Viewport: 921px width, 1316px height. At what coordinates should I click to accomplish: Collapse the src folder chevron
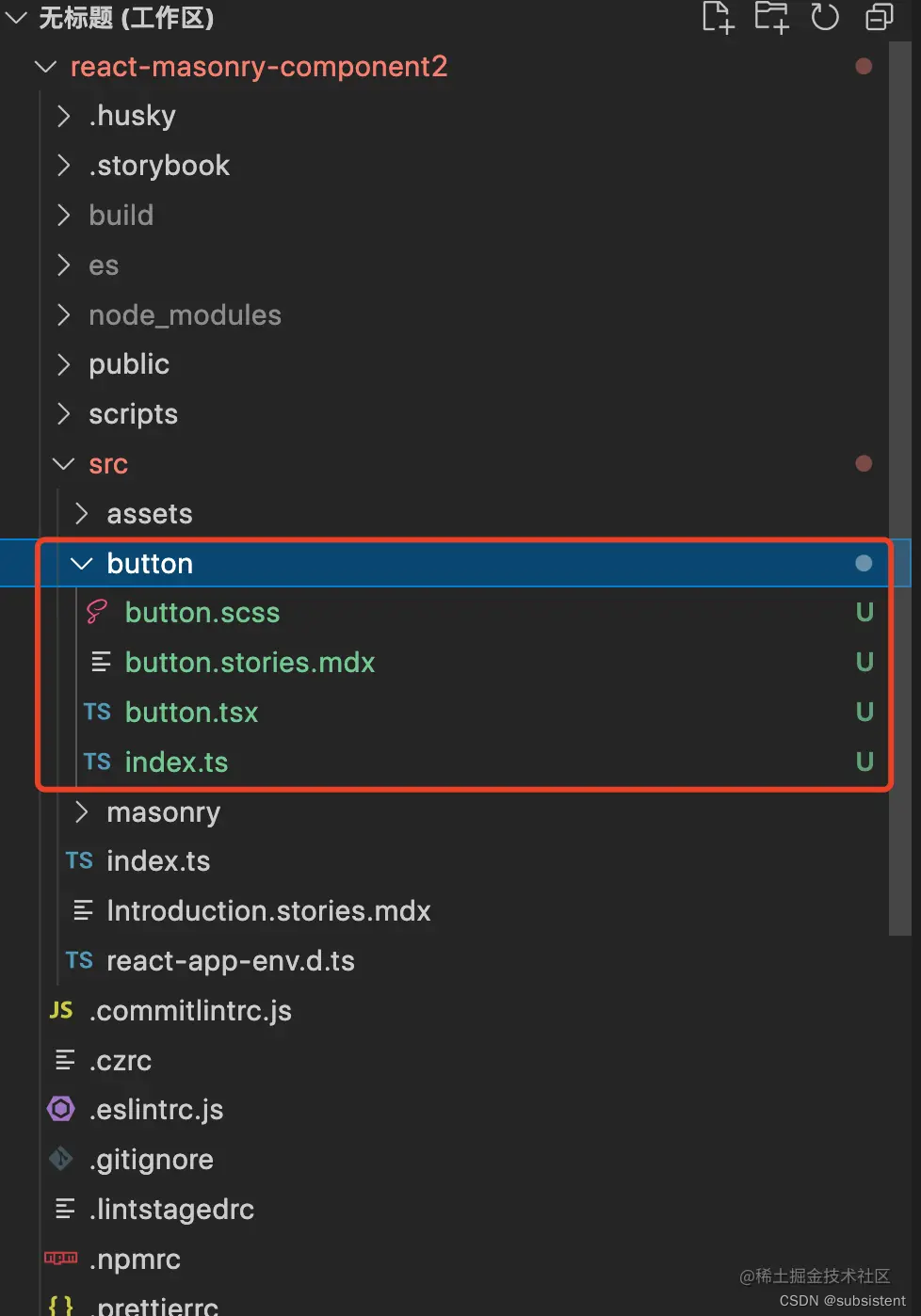pyautogui.click(x=64, y=464)
